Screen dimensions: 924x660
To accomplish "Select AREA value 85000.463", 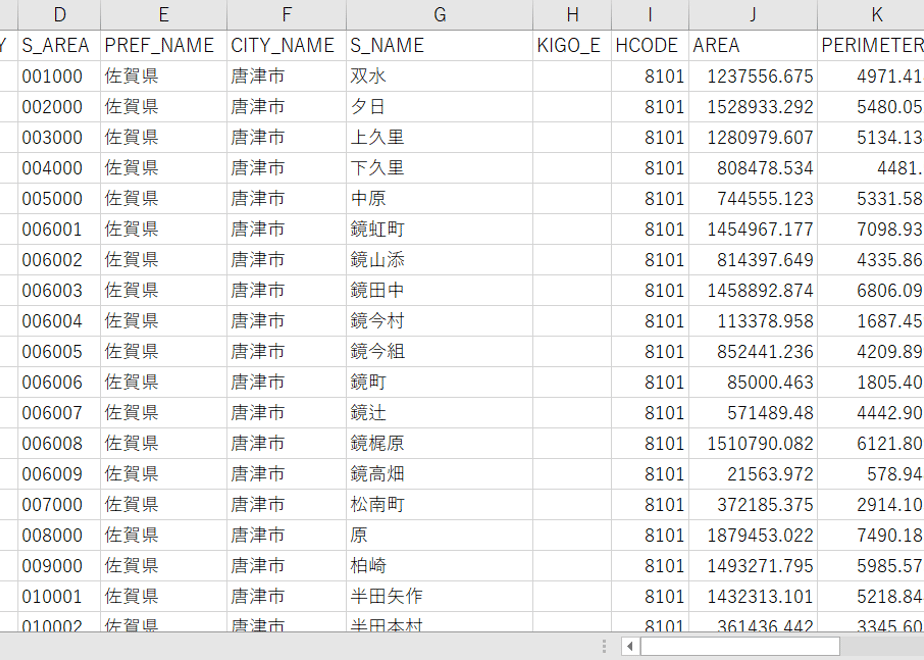I will pyautogui.click(x=753, y=382).
